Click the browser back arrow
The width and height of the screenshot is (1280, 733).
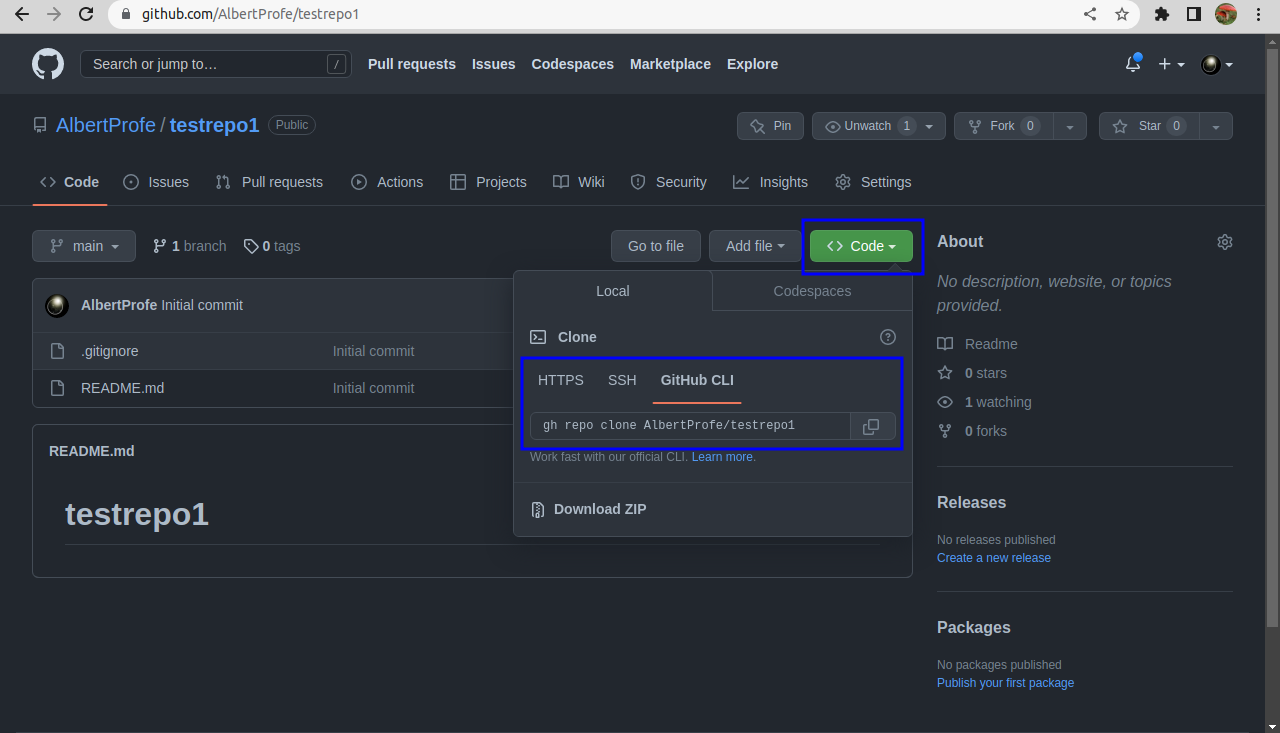(22, 14)
